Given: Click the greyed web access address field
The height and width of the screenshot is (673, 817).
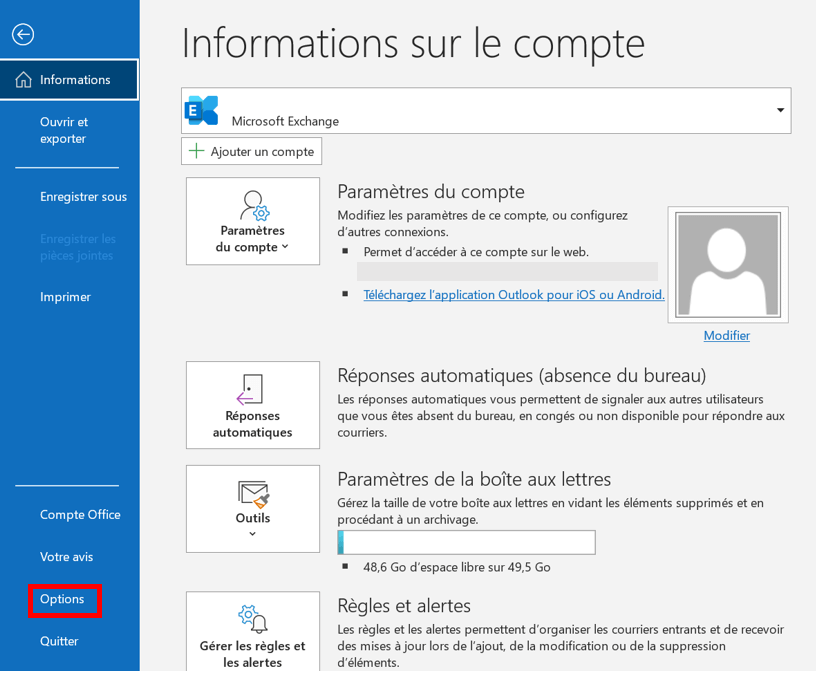Looking at the screenshot, I should pyautogui.click(x=507, y=272).
